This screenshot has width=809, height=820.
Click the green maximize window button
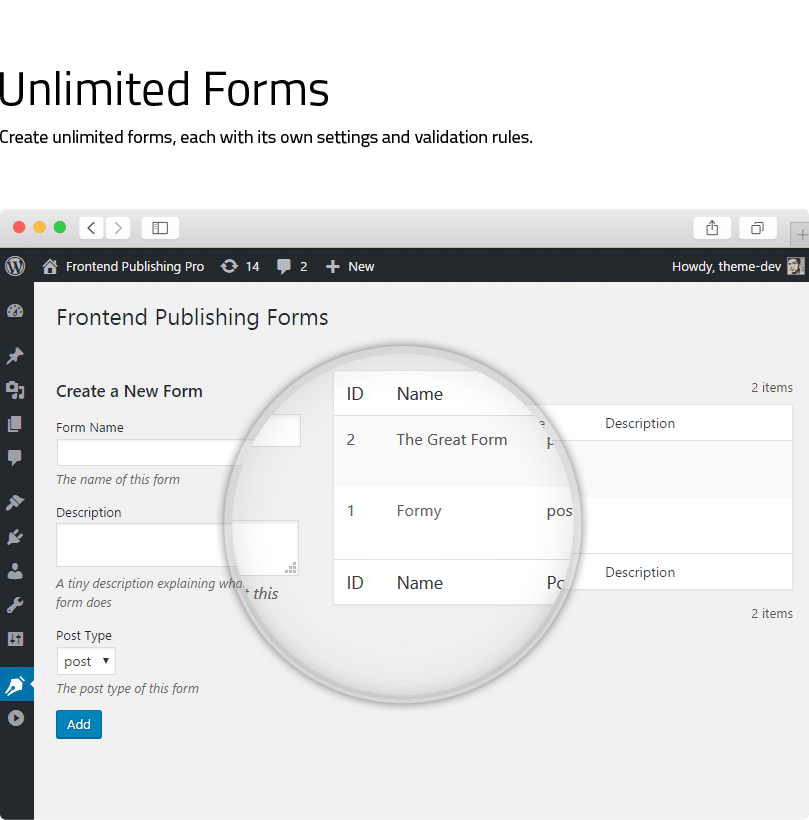tap(60, 227)
